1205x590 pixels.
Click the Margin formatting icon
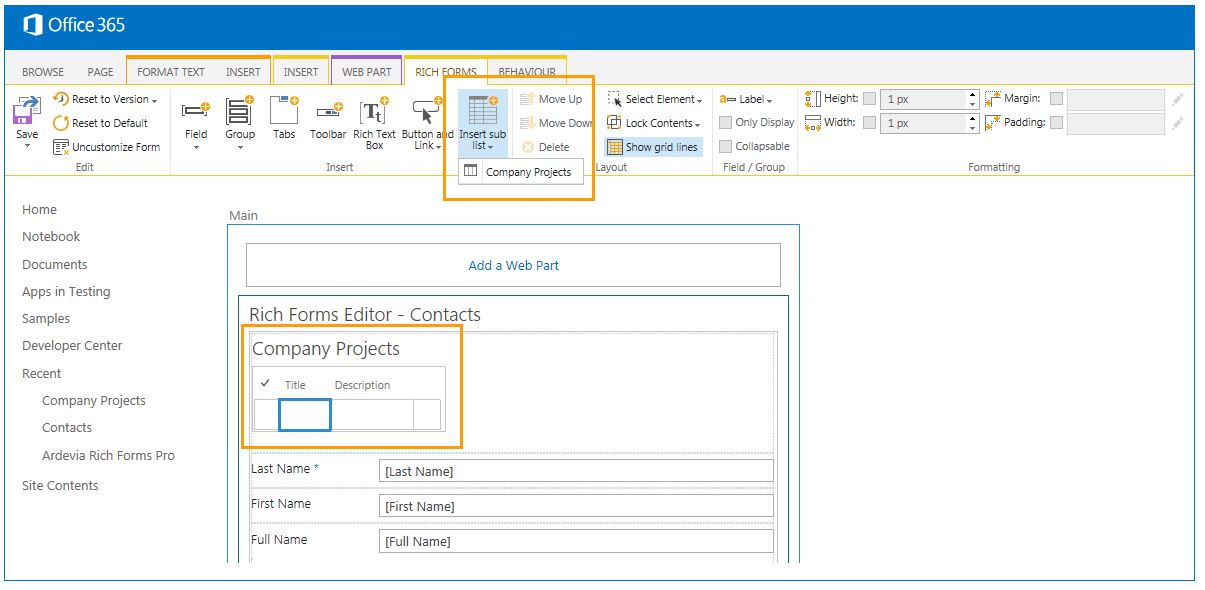992,98
